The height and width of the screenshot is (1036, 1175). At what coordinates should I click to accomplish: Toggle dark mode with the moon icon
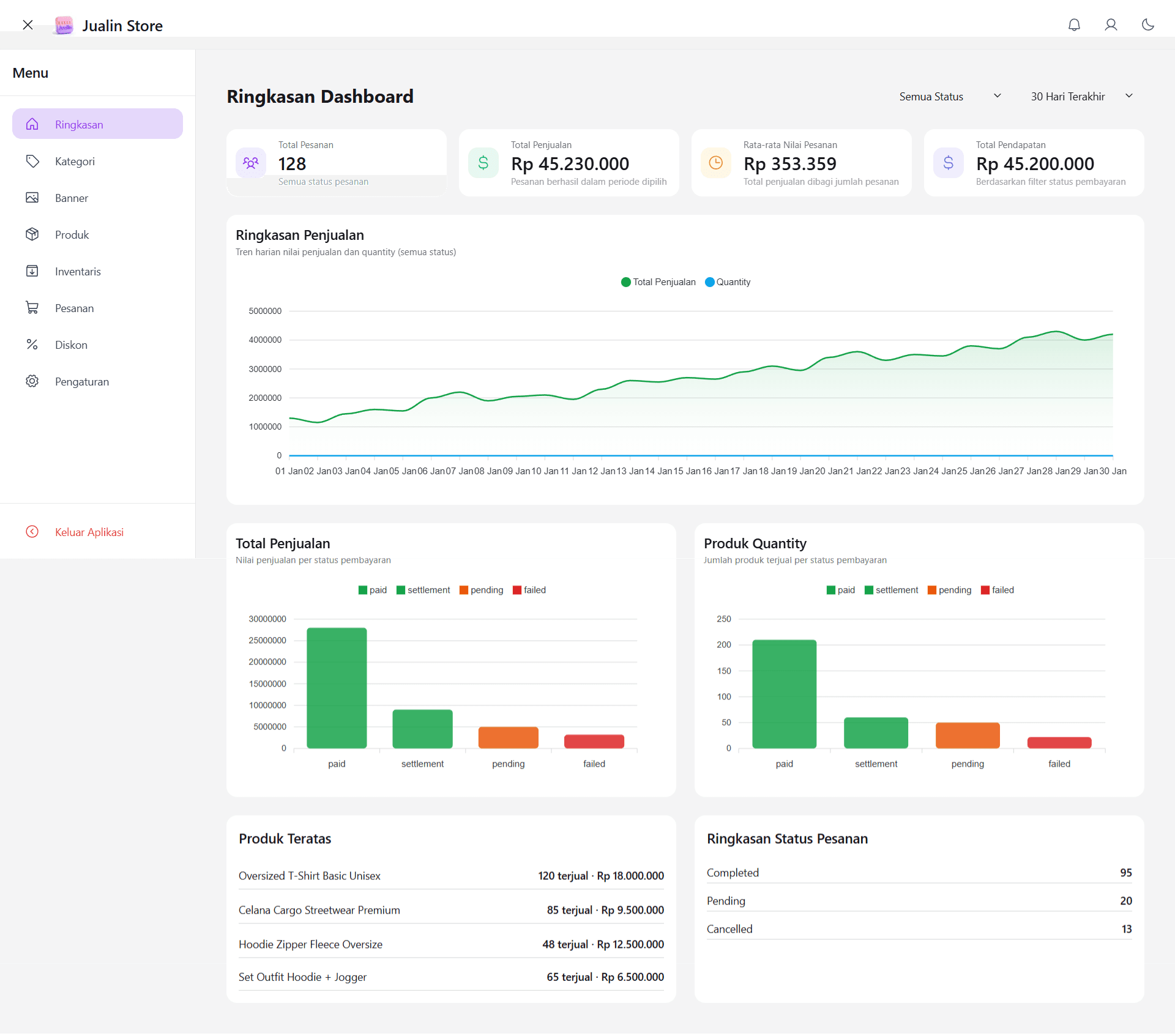[1149, 25]
